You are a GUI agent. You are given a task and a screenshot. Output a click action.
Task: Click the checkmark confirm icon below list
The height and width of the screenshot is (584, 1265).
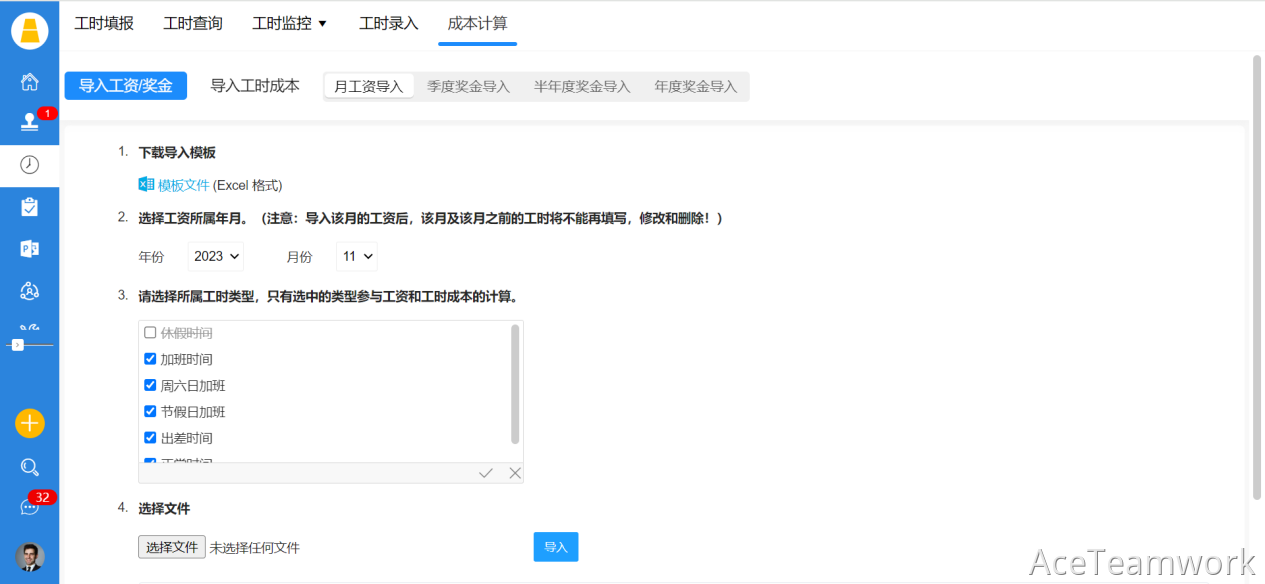coord(486,473)
